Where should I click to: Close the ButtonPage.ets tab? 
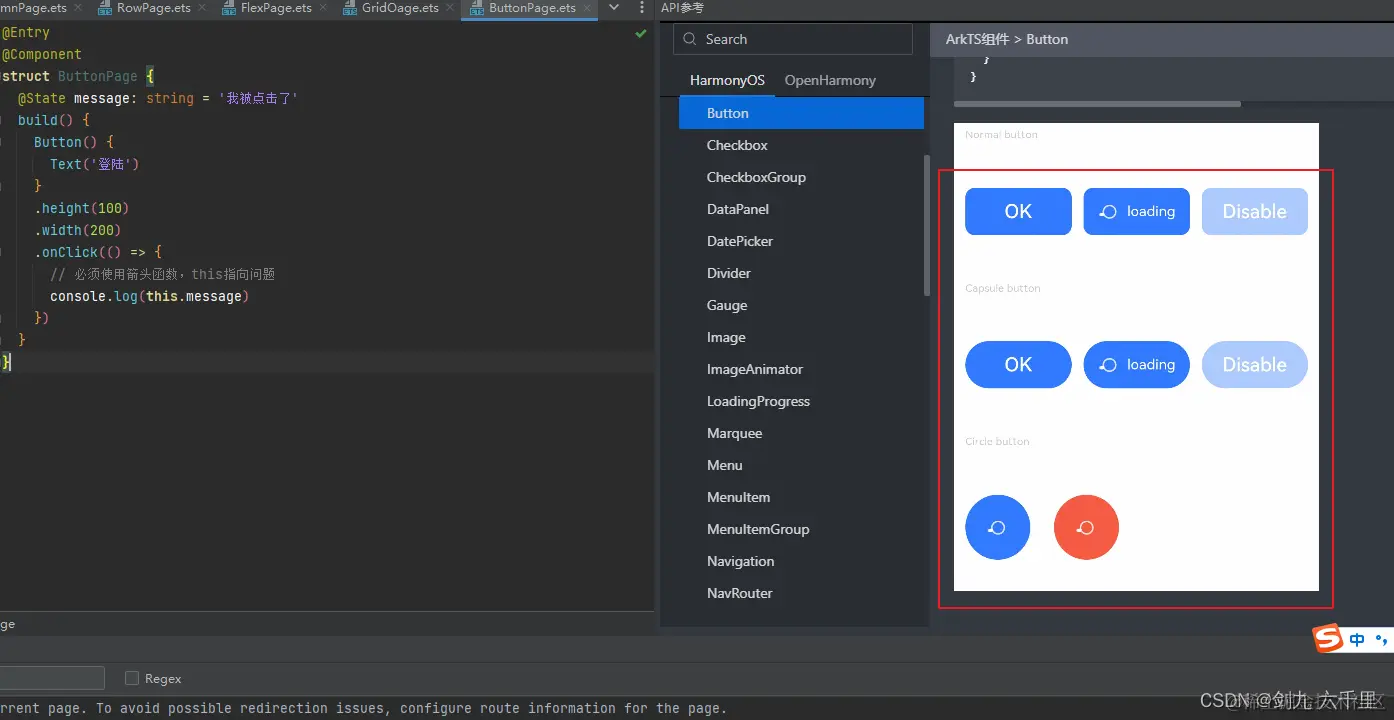click(x=587, y=8)
